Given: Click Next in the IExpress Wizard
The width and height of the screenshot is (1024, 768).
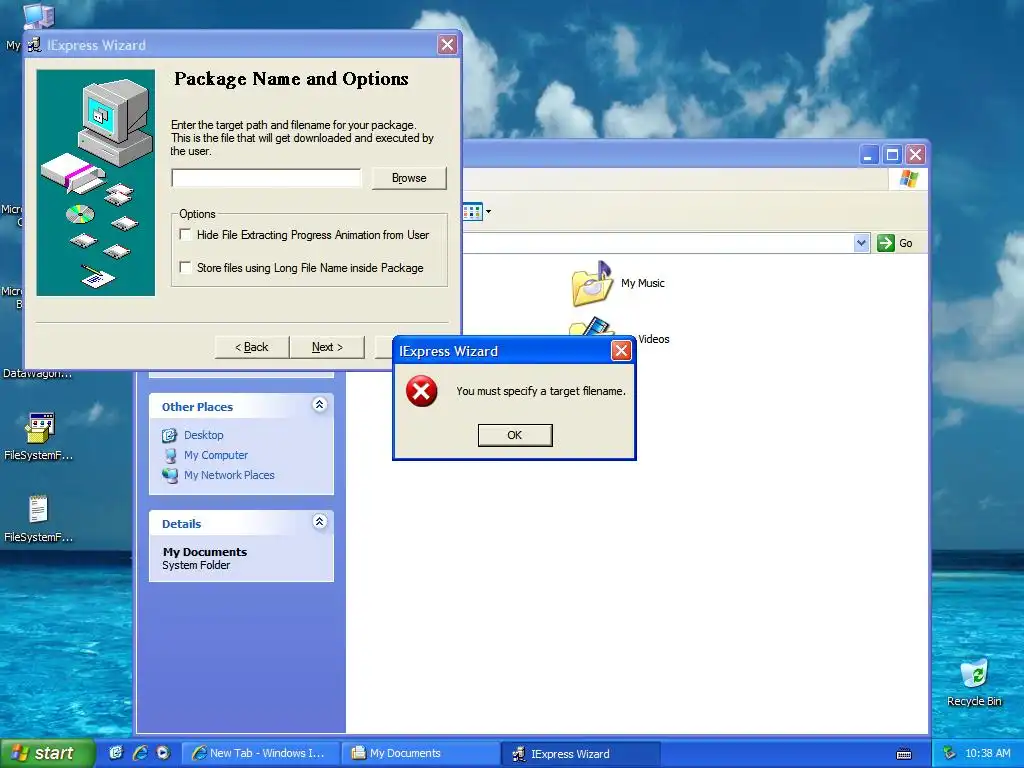Looking at the screenshot, I should coord(327,347).
